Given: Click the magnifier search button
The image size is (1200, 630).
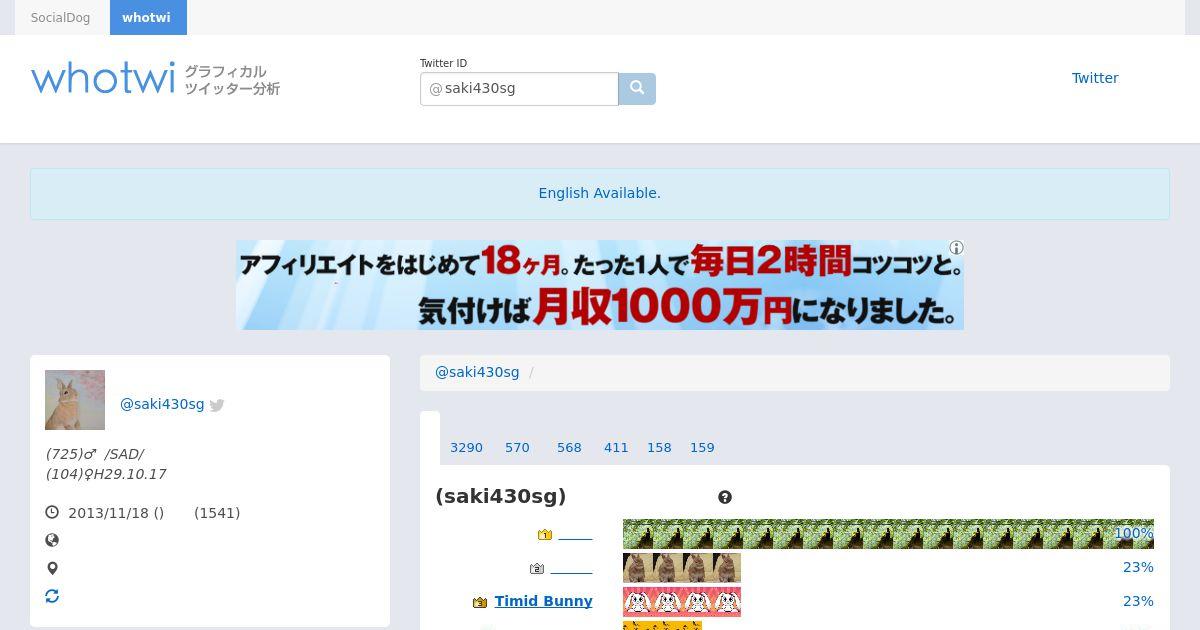Looking at the screenshot, I should coord(637,88).
